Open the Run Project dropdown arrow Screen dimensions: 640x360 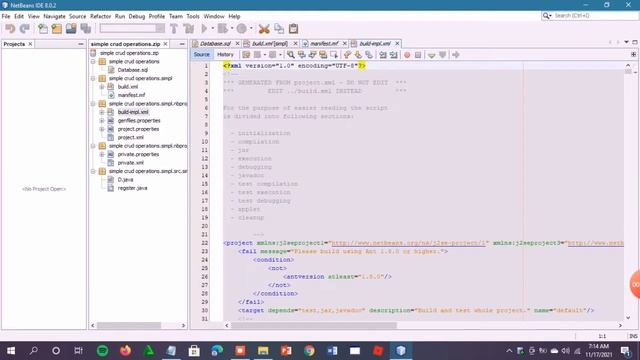[213, 29]
